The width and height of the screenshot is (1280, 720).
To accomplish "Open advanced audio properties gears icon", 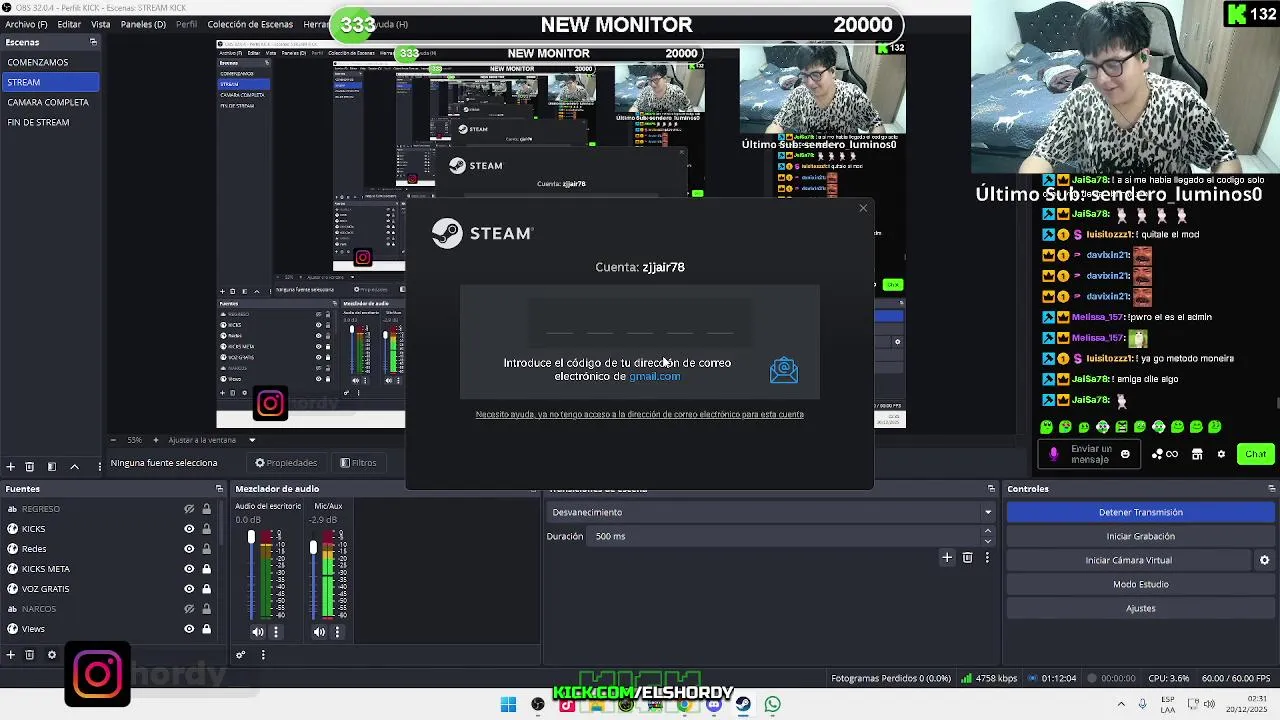I will click(240, 655).
